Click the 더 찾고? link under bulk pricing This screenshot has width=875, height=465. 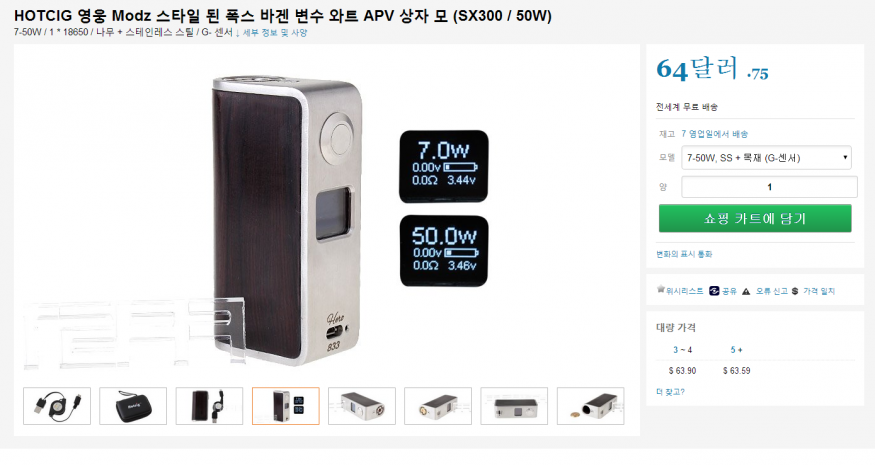click(670, 392)
